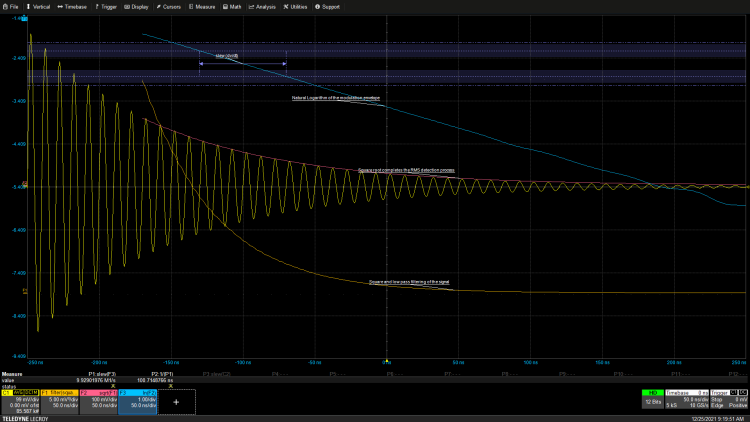Click the plus box to add trace
Screen dimensions: 750x422
point(177,401)
